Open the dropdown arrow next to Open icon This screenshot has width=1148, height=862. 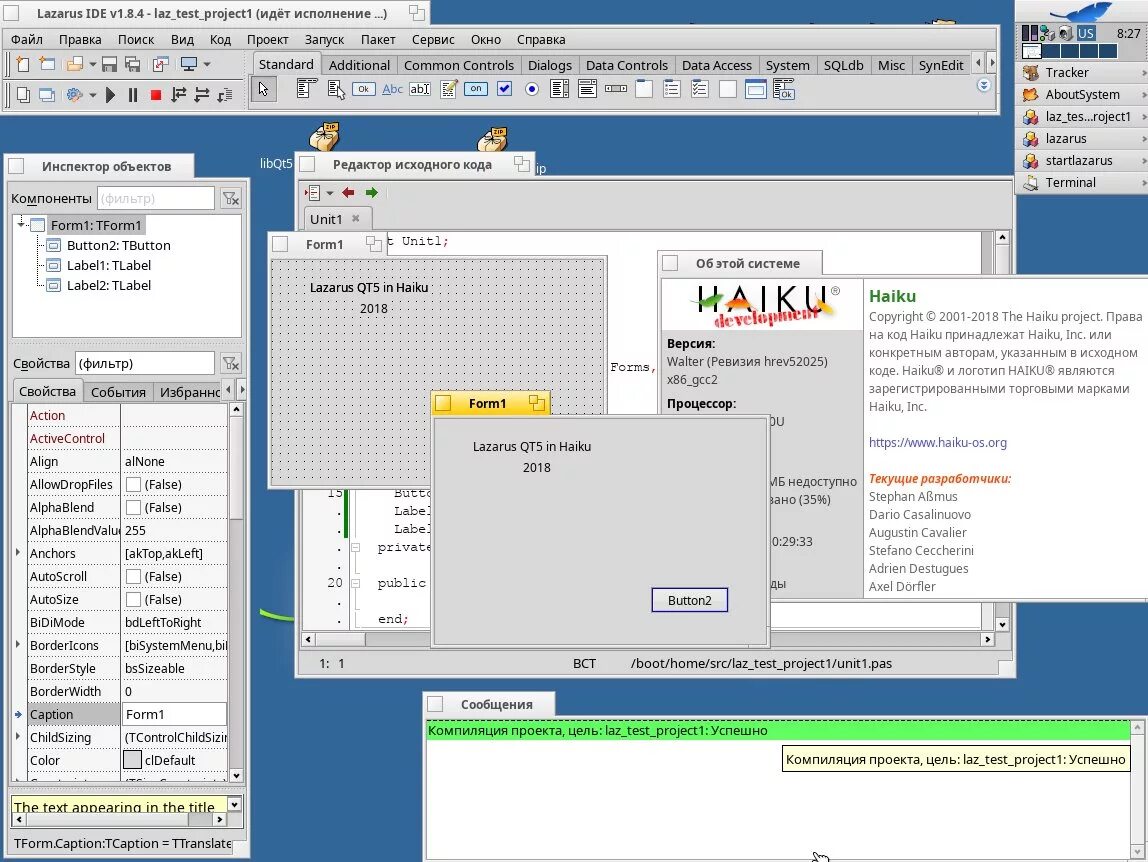(92, 64)
